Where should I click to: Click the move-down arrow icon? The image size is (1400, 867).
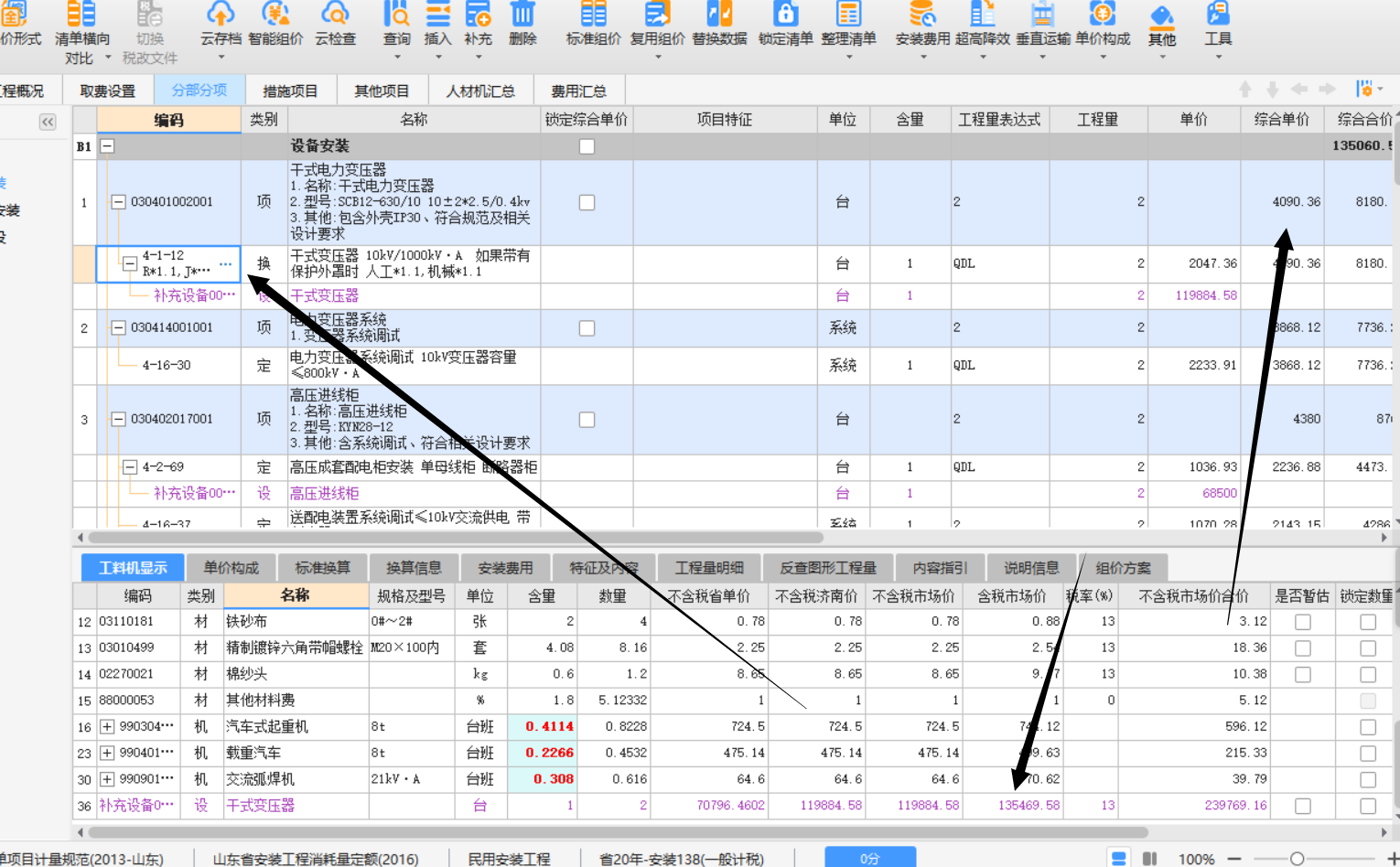(x=1272, y=89)
